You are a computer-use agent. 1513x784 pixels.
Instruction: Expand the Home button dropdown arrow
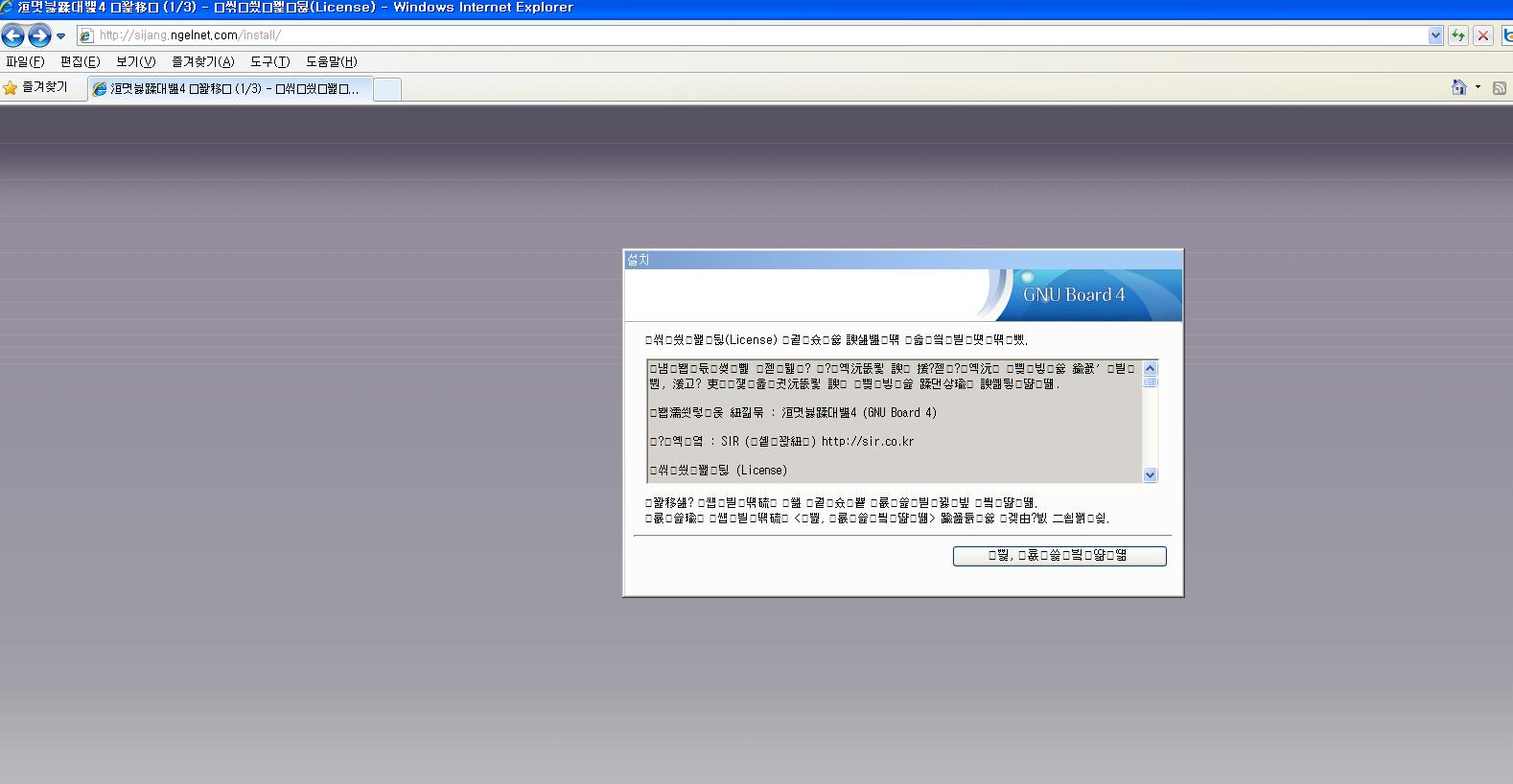(1478, 88)
